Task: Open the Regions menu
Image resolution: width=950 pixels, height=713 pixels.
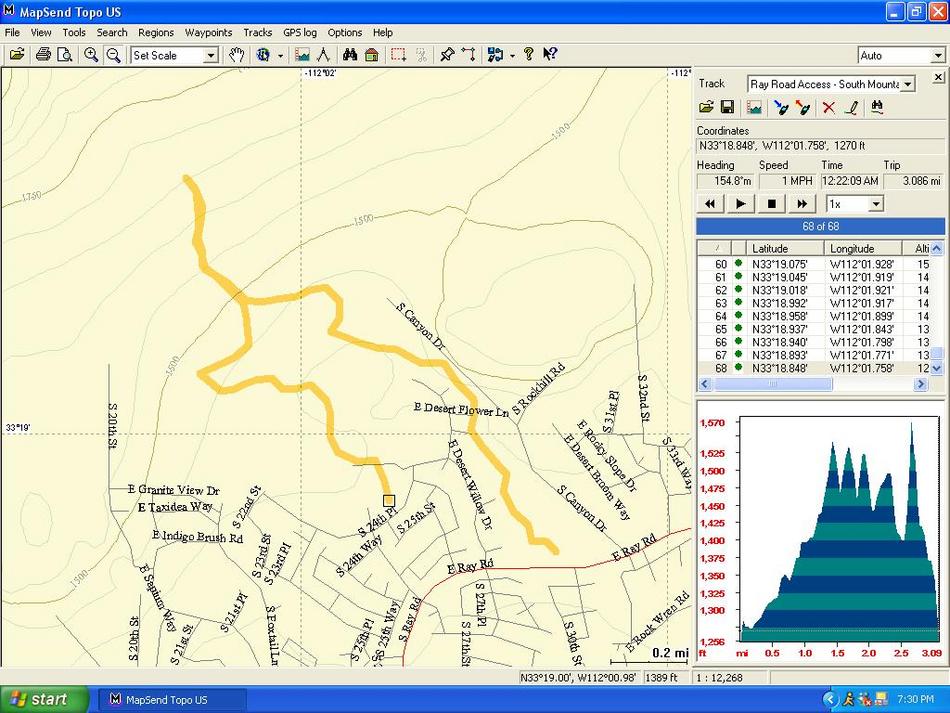Action: (156, 33)
